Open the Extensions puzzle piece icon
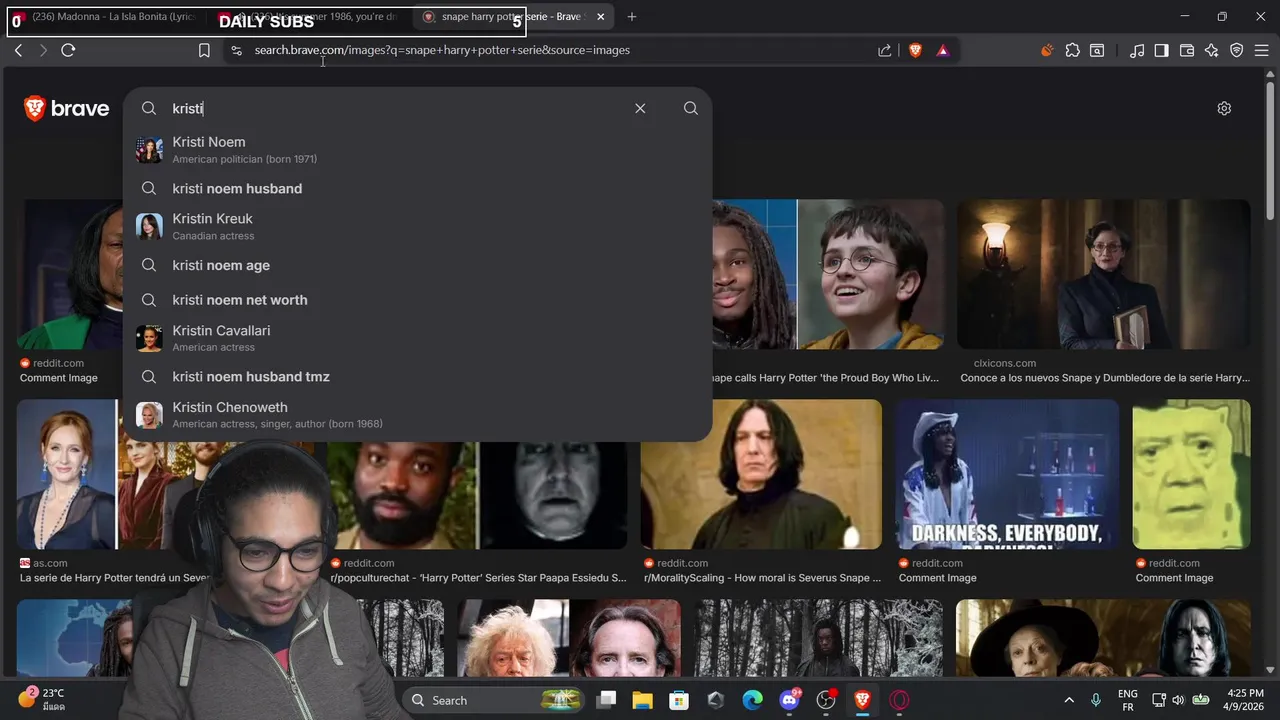The height and width of the screenshot is (720, 1280). point(1073,50)
